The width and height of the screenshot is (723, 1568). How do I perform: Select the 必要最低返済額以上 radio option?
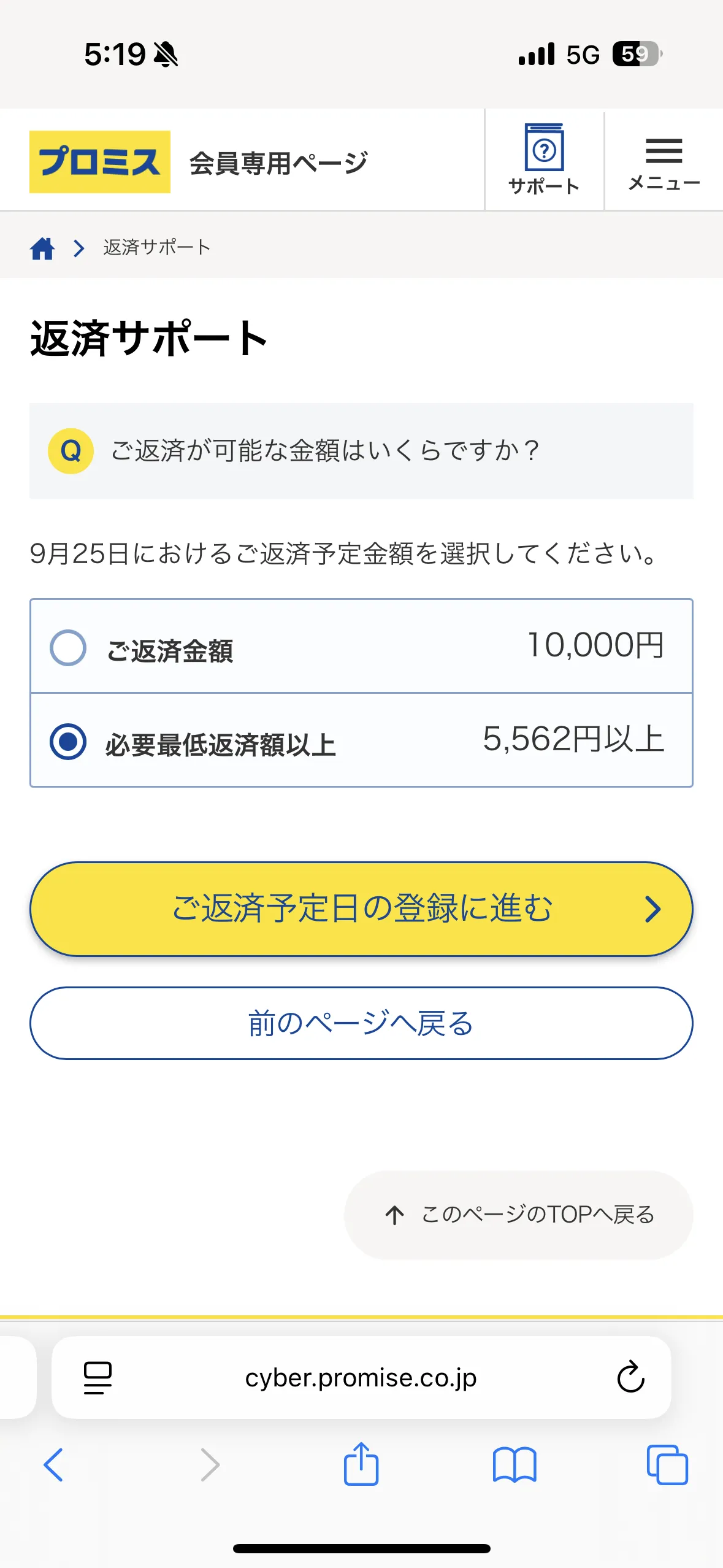pos(68,741)
